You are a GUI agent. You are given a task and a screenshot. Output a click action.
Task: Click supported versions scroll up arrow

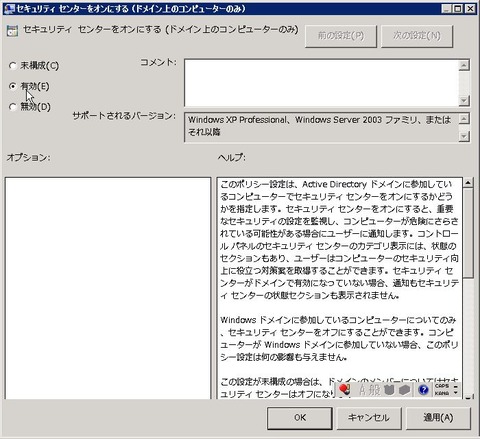464,119
